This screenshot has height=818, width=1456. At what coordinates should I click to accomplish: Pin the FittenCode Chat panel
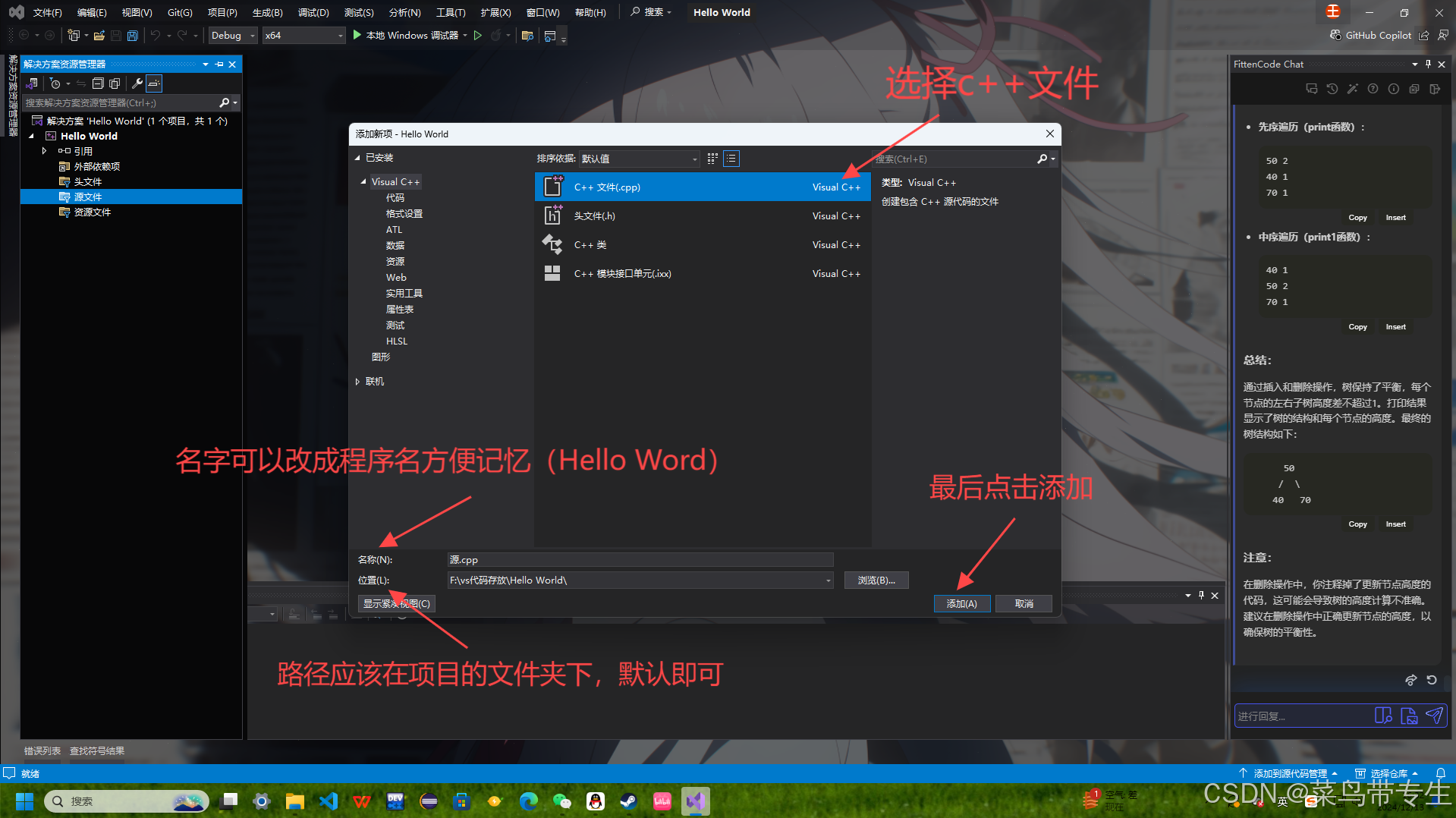[1427, 64]
